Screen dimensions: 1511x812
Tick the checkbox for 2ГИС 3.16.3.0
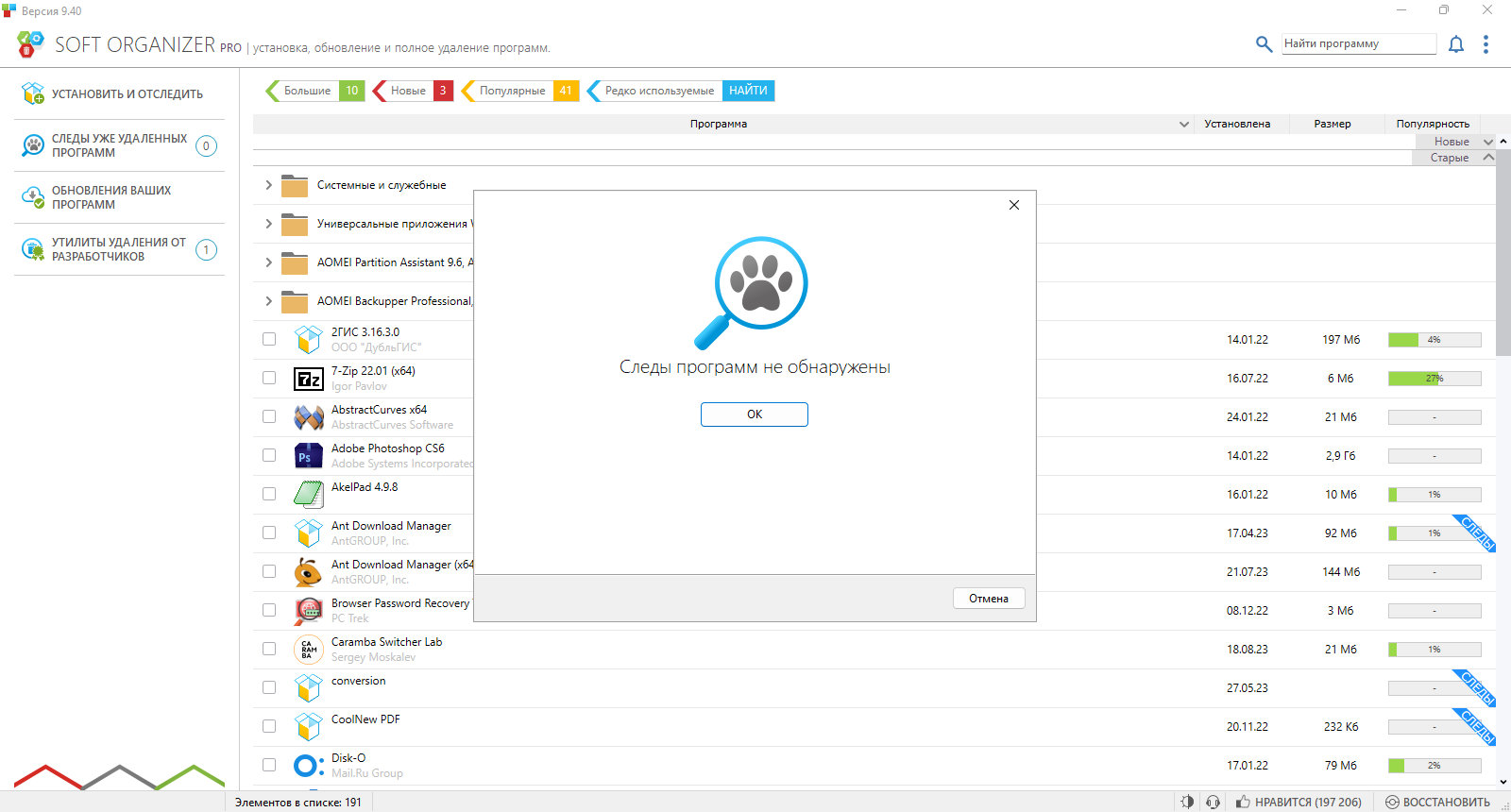269,339
